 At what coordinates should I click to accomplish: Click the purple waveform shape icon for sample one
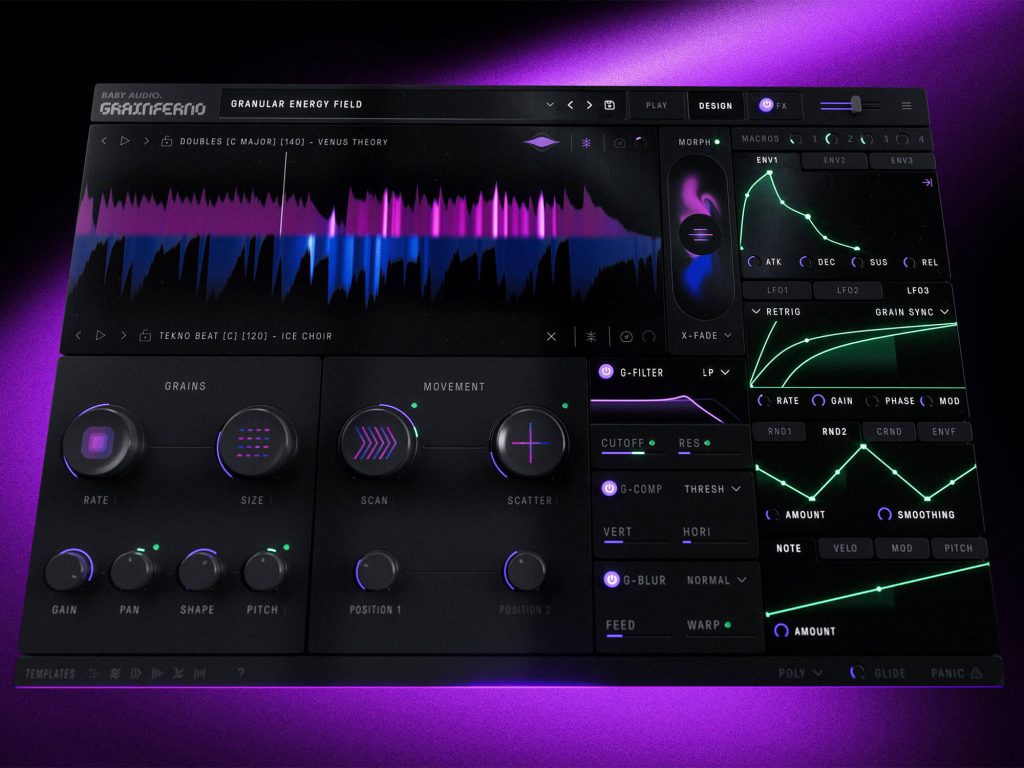[541, 142]
